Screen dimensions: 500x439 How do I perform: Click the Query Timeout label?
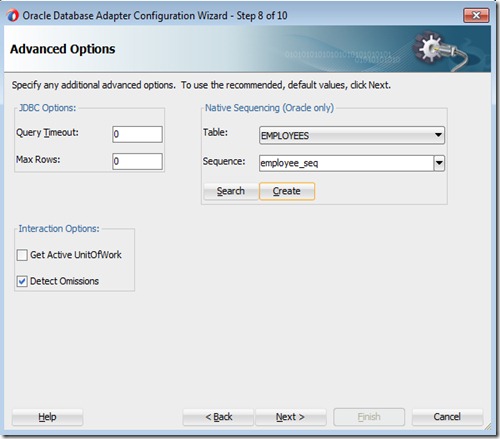[x=47, y=132]
